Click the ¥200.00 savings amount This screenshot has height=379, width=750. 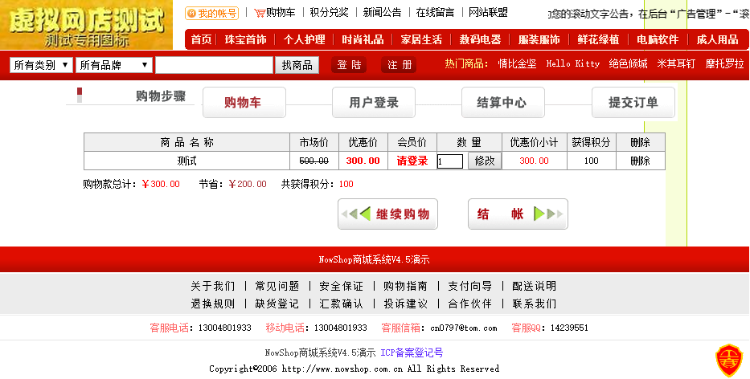coord(247,184)
